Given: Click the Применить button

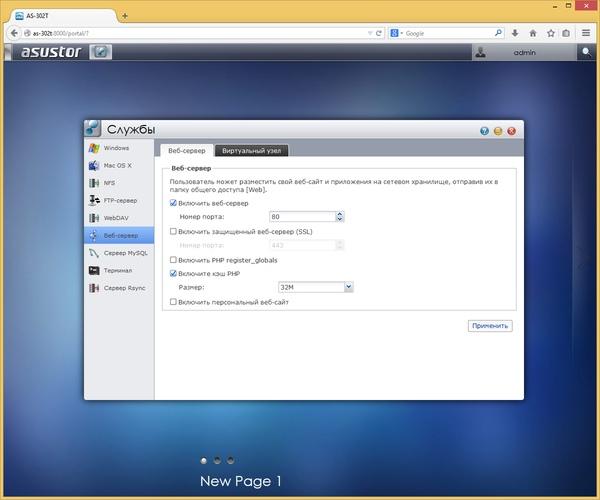Looking at the screenshot, I should click(490, 326).
